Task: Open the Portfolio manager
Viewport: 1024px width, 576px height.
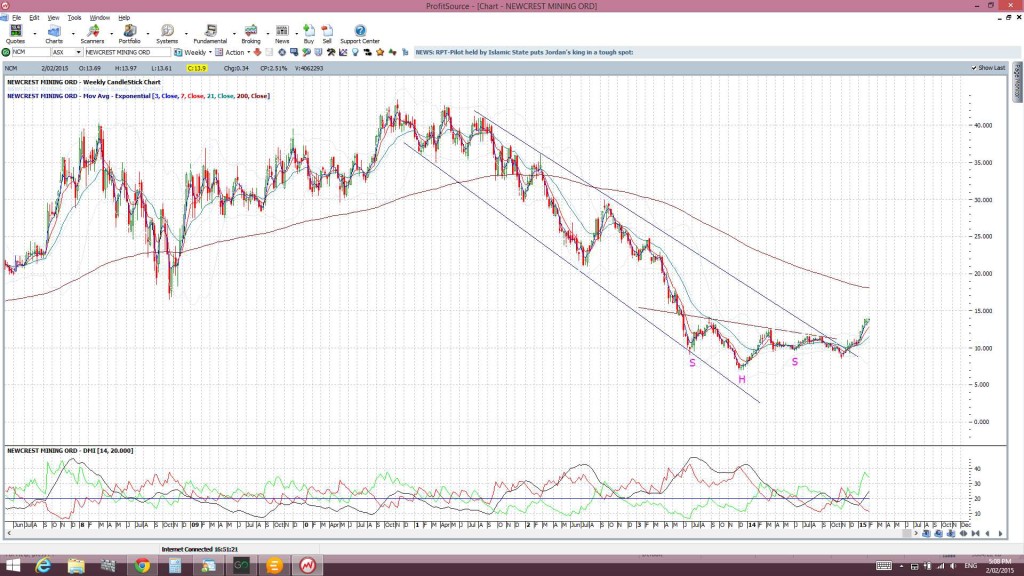Action: [129, 34]
